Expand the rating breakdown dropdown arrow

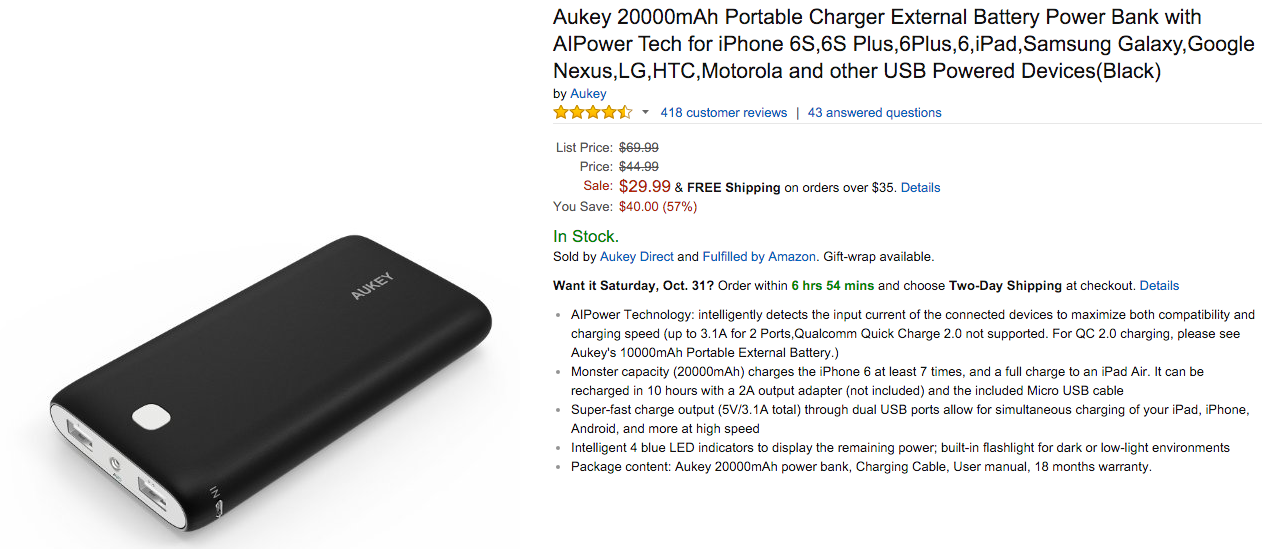pos(645,112)
